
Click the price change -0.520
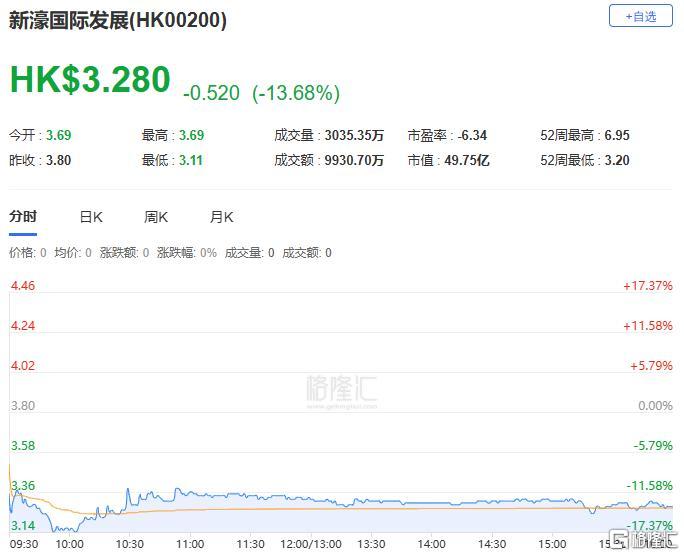pyautogui.click(x=212, y=93)
